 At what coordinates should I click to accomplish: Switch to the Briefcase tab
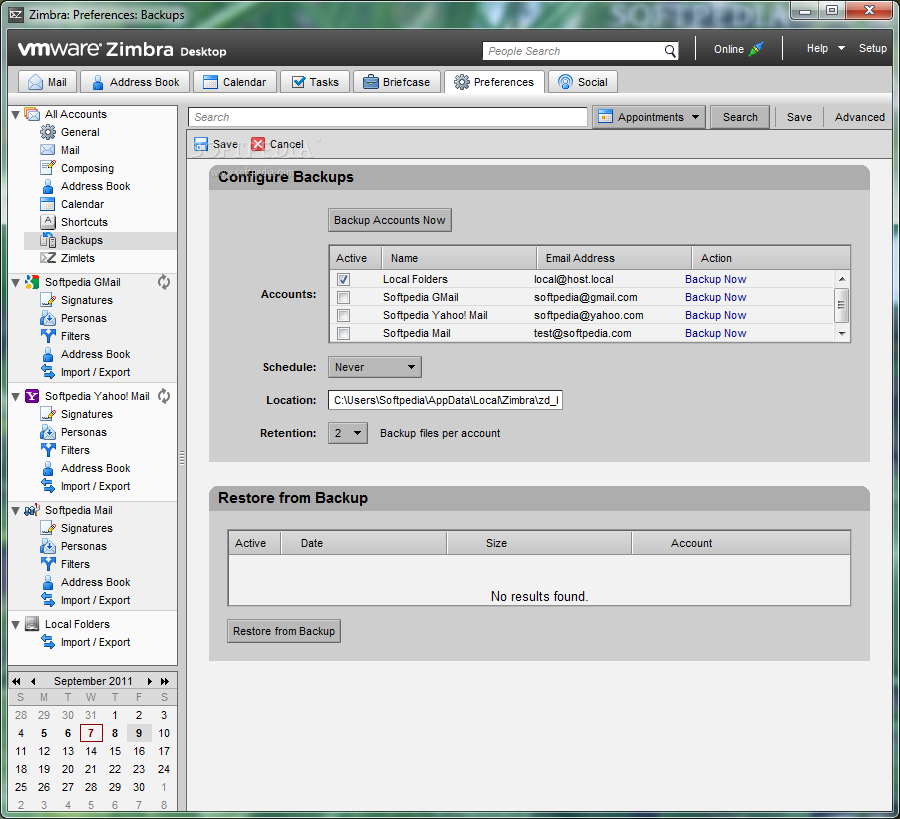point(397,82)
